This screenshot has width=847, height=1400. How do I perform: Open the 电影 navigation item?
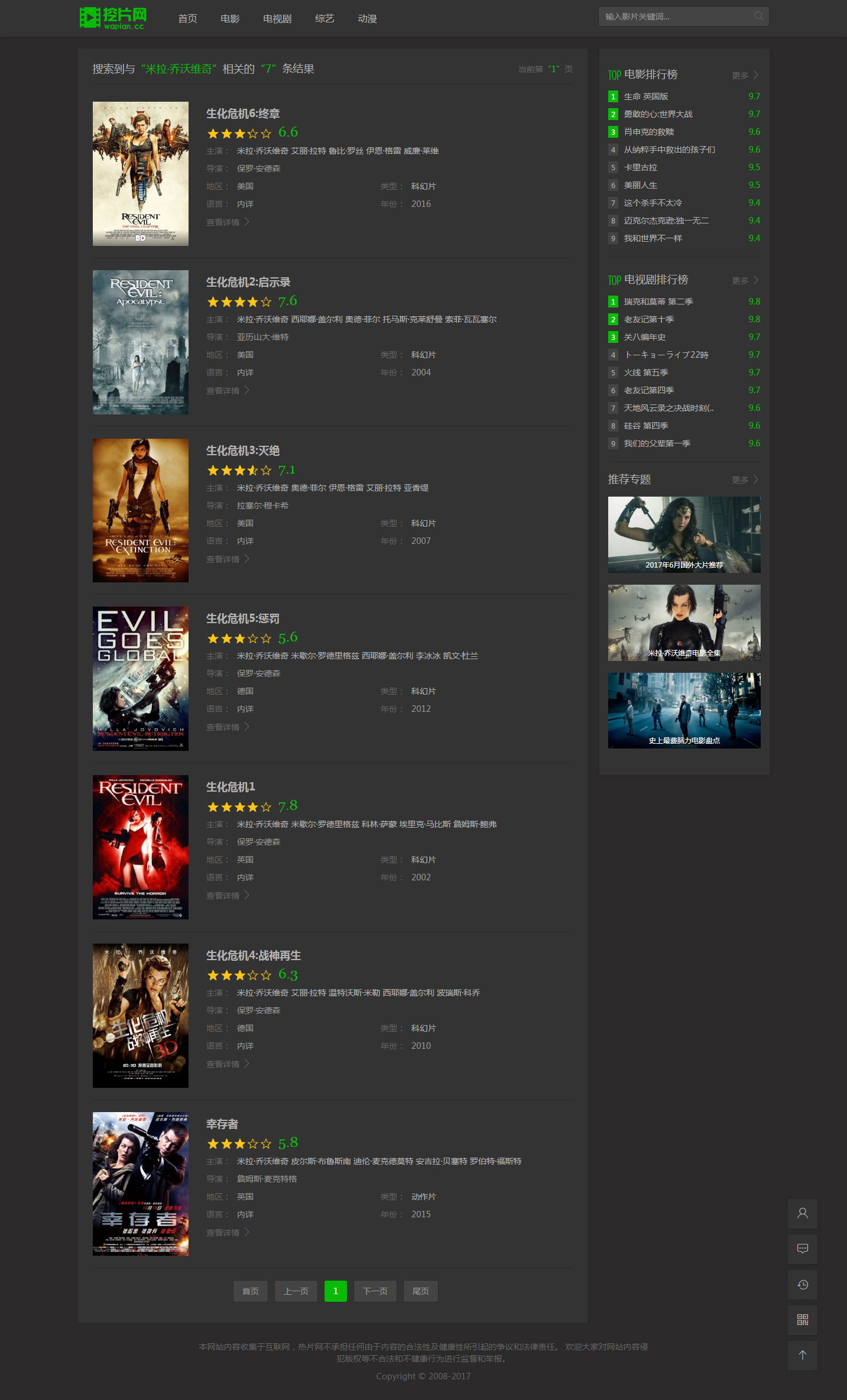[x=230, y=19]
